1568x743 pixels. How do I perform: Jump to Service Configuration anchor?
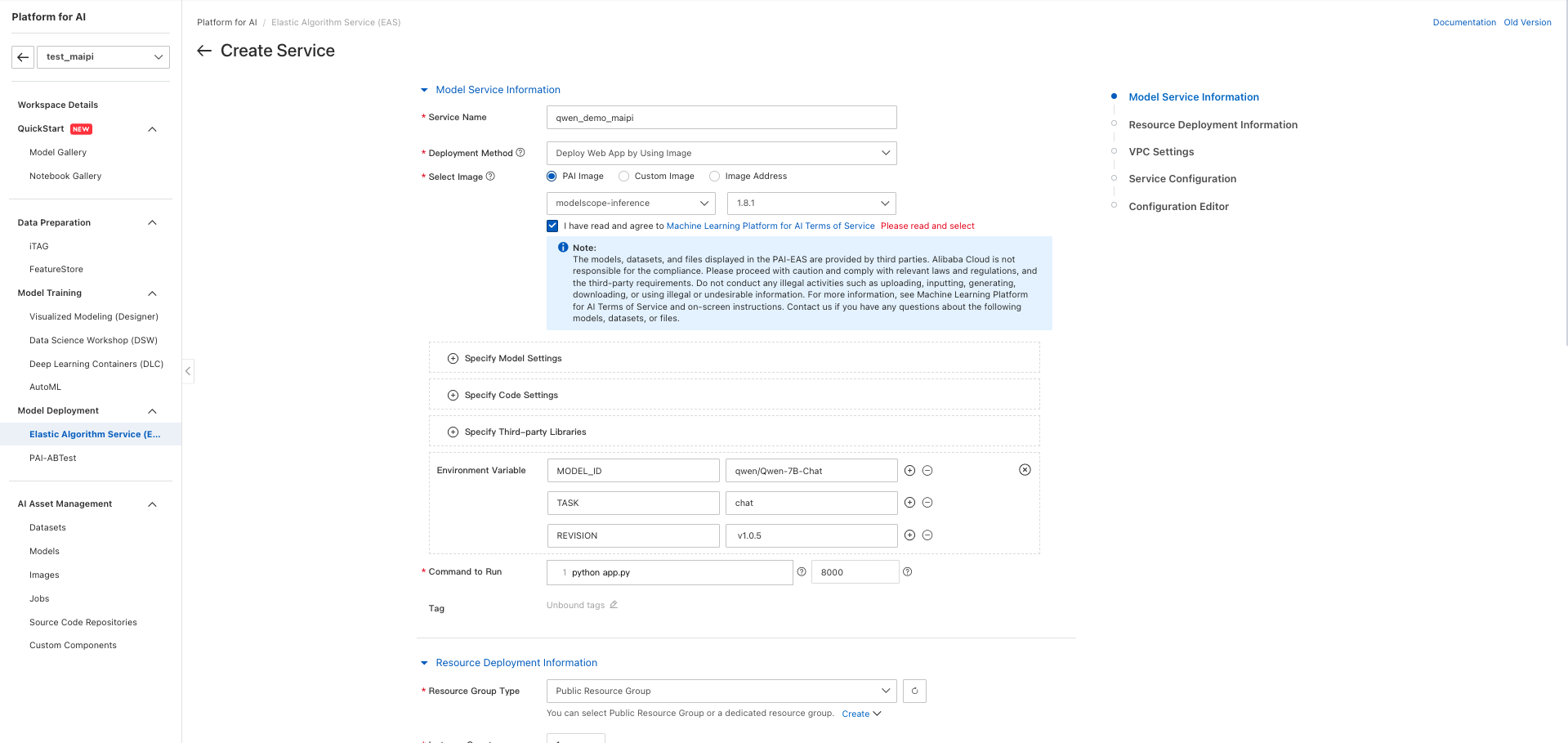pyautogui.click(x=1182, y=179)
